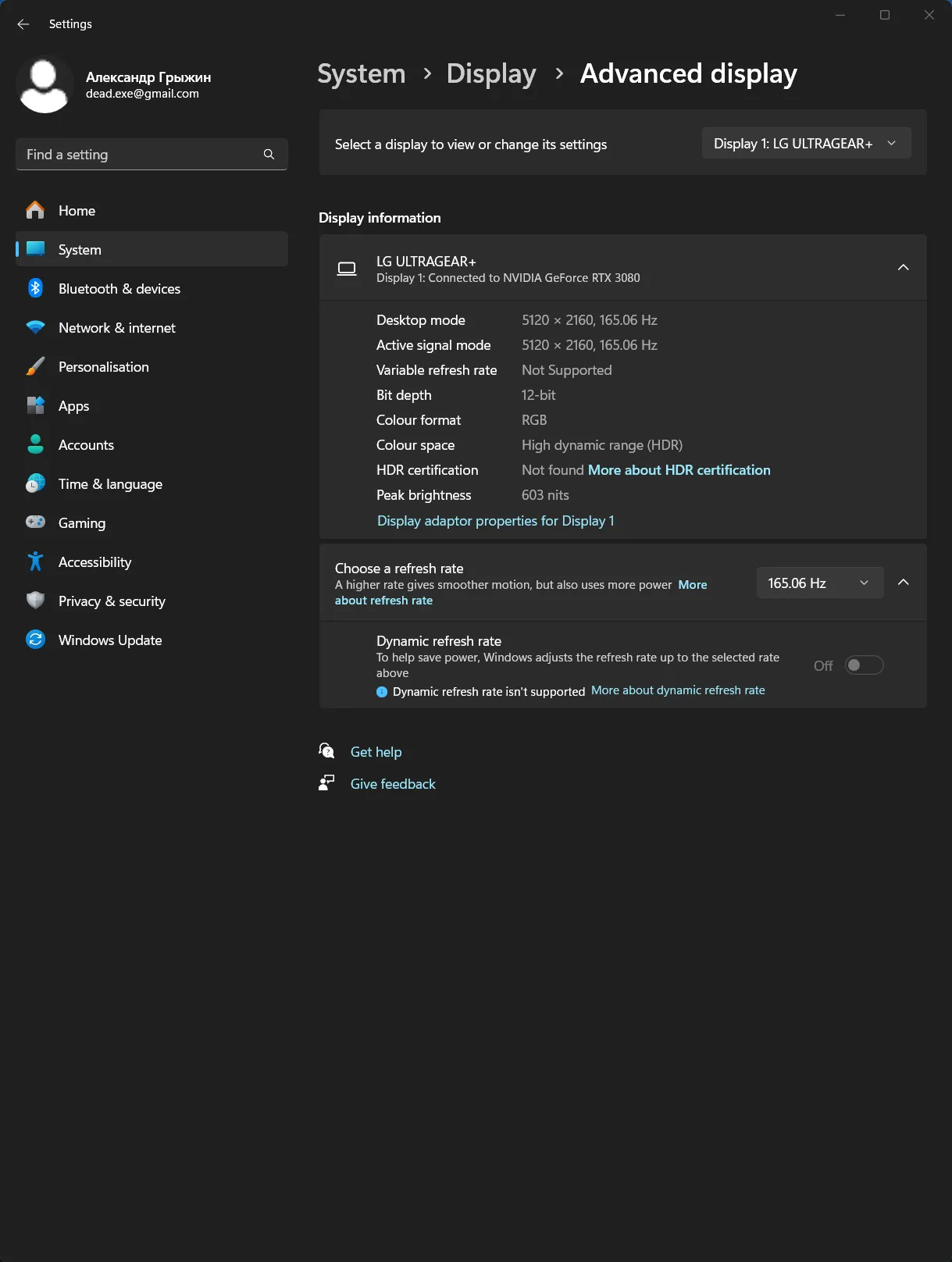Click the Find a setting search field
The width and height of the screenshot is (952, 1262).
tap(141, 155)
